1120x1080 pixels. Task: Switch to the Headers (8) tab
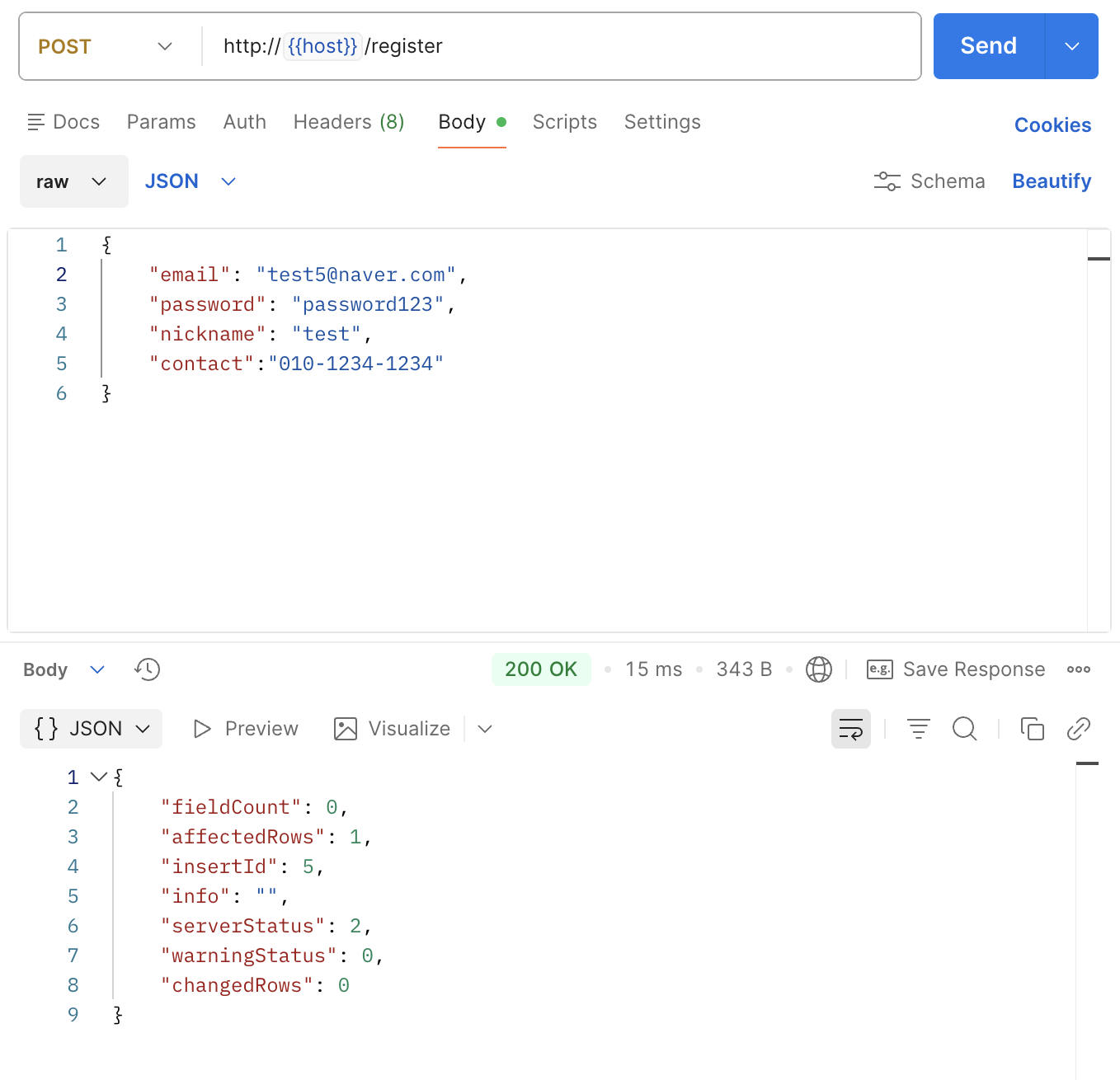point(349,122)
